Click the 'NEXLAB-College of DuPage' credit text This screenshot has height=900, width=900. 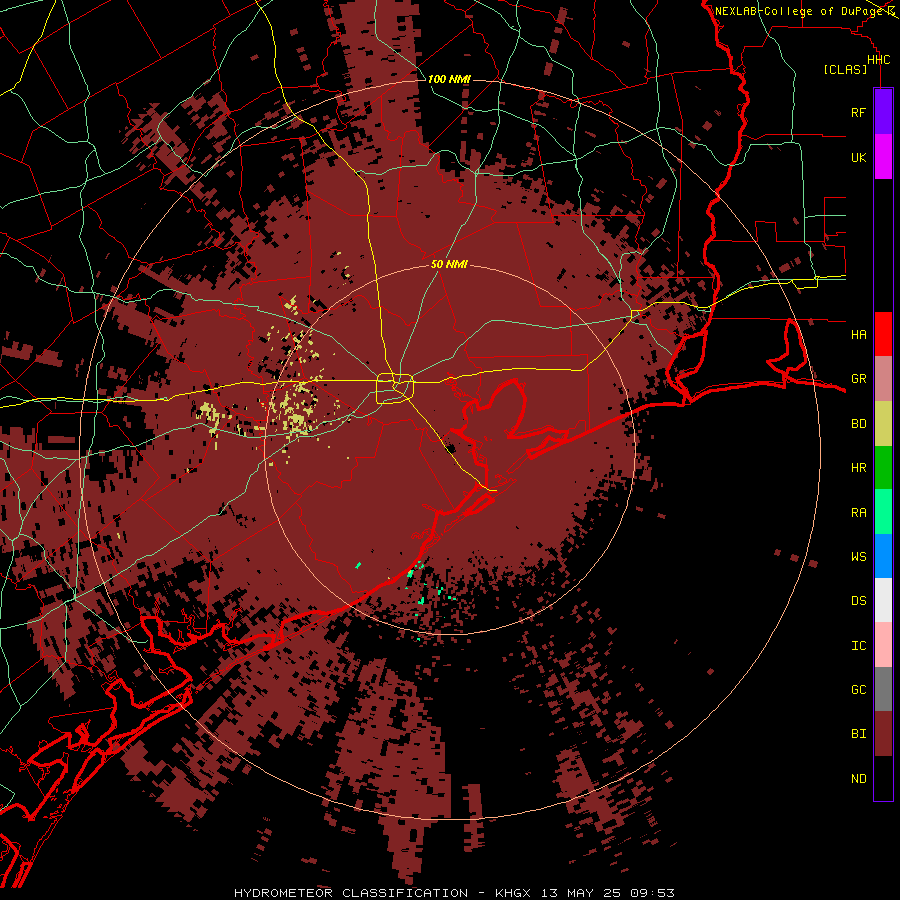800,11
